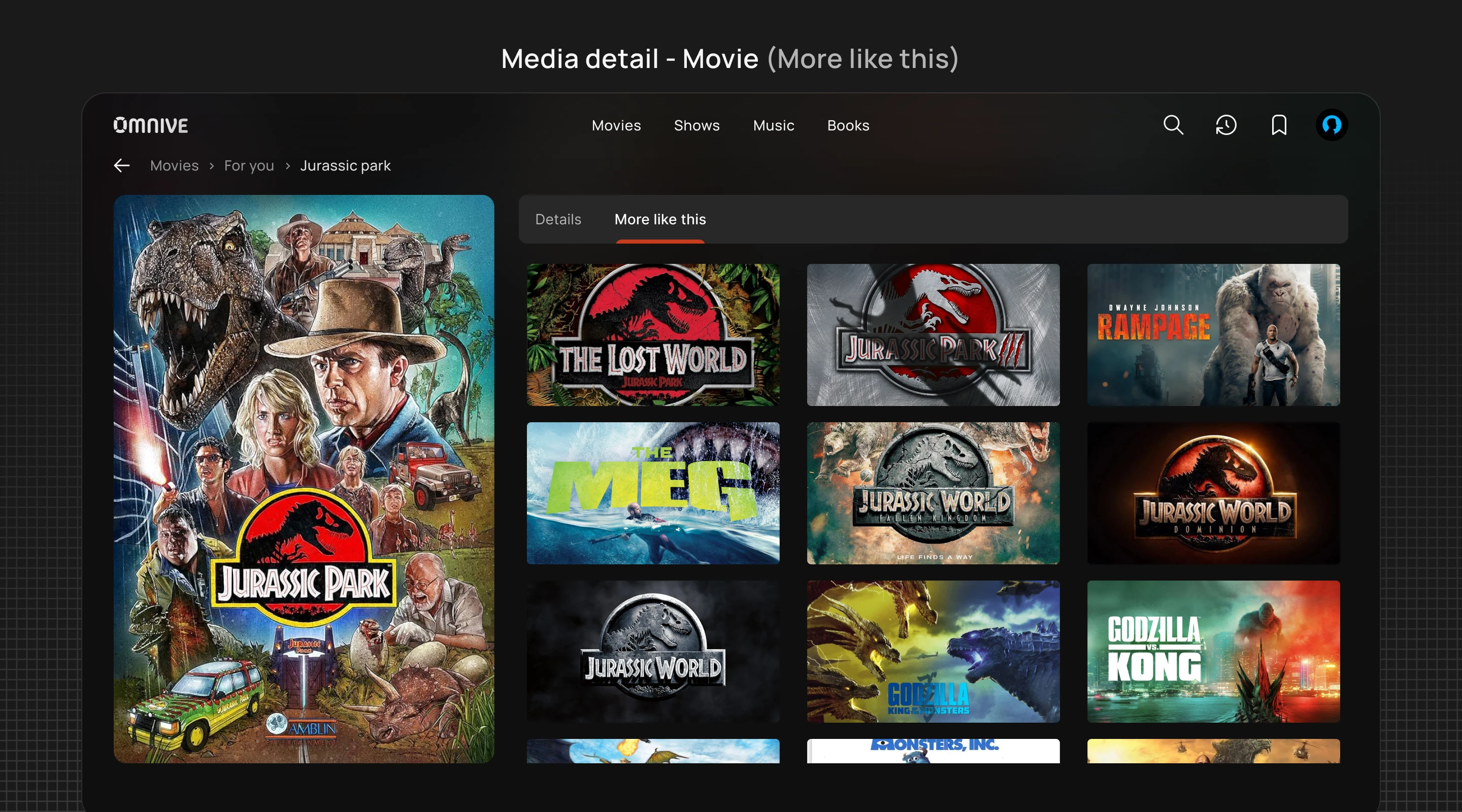Switch to the Details tab

point(558,220)
